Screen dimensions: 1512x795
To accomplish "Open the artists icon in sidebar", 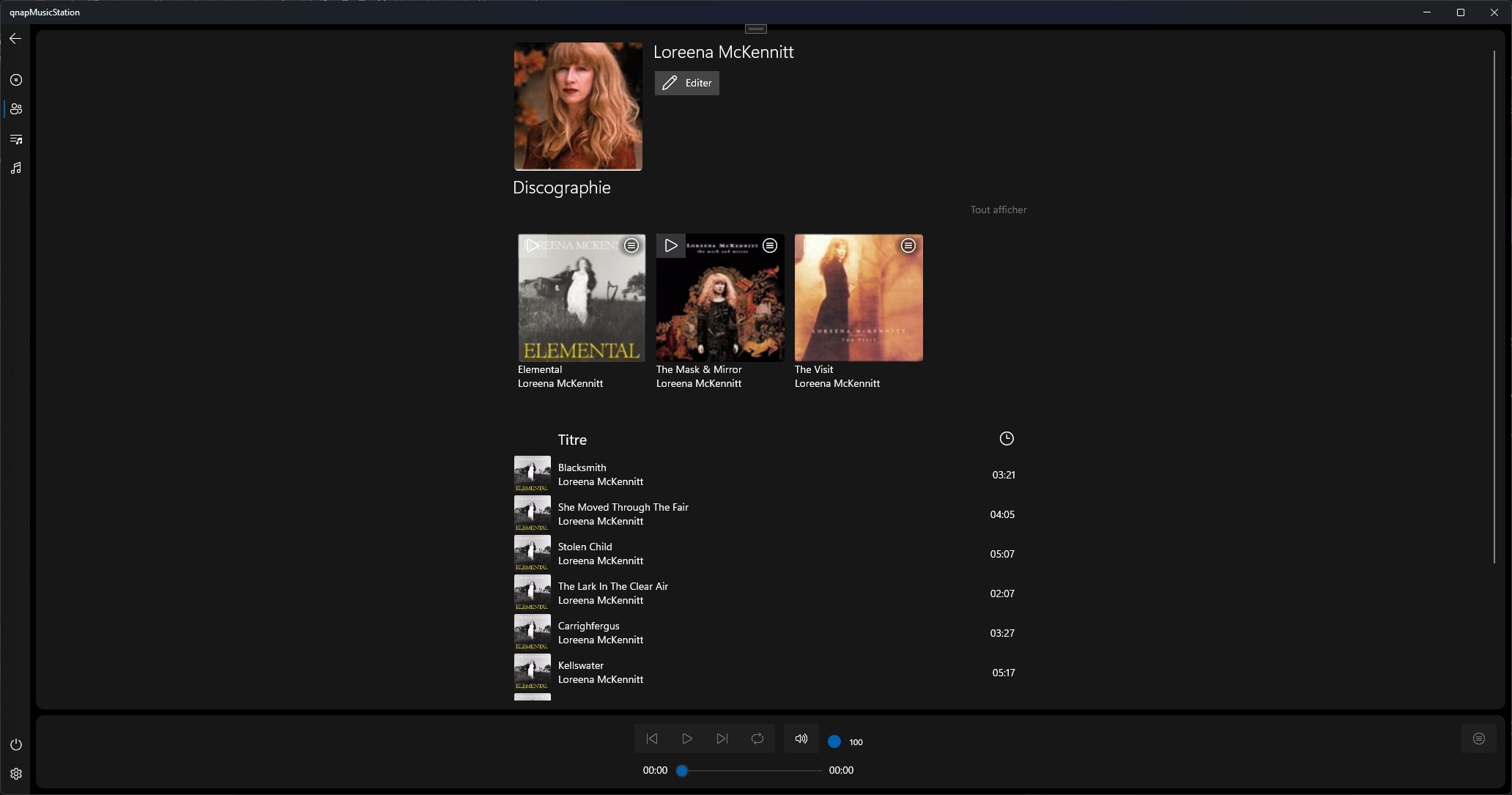I will pos(16,109).
